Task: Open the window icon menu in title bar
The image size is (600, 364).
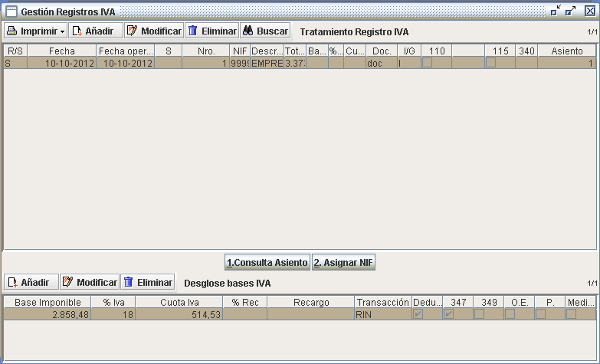Action: point(11,12)
